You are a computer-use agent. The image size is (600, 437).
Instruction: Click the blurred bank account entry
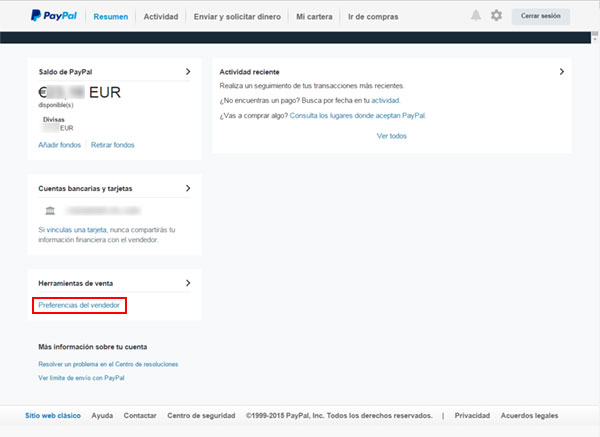(x=103, y=210)
